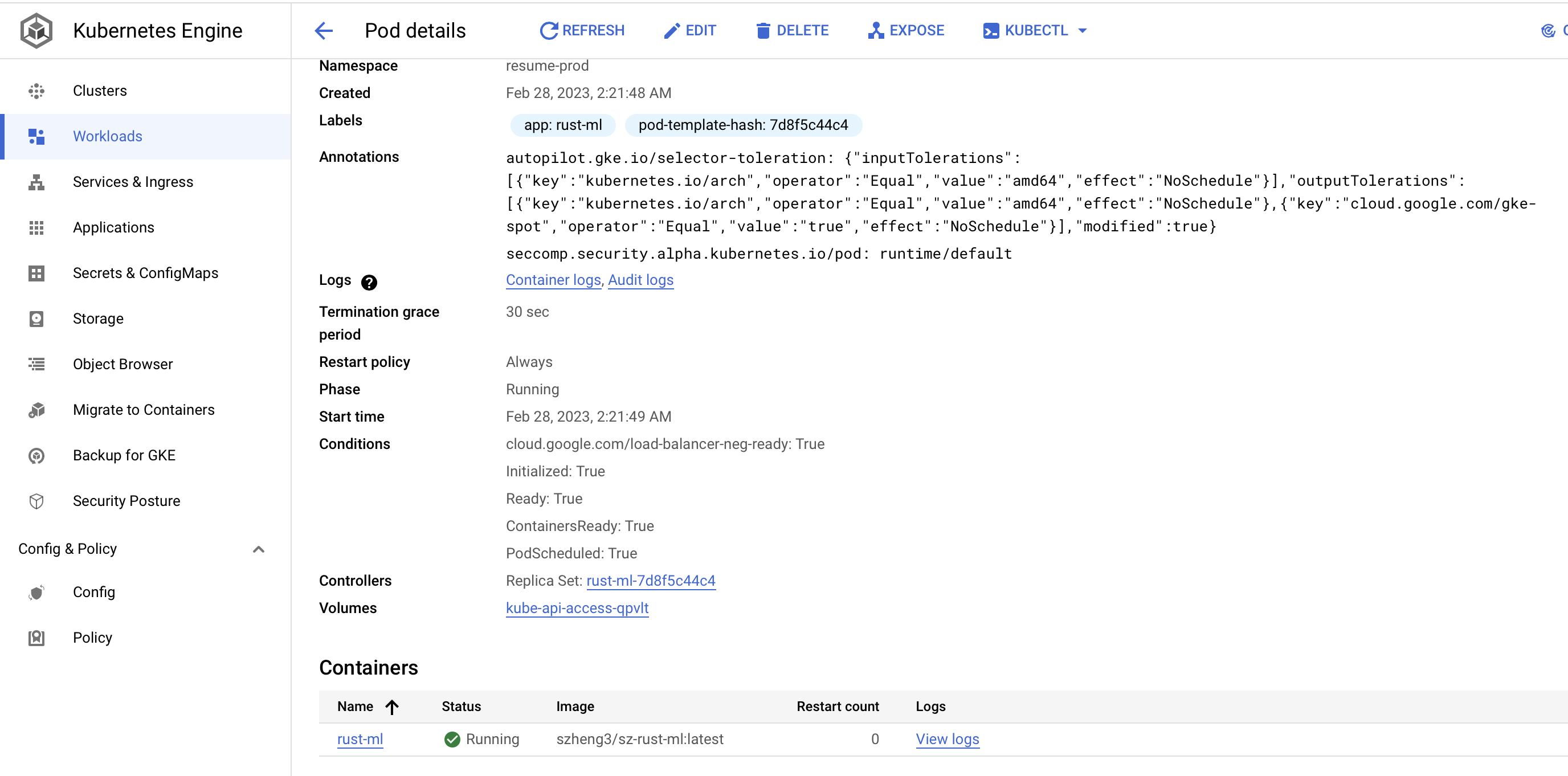The height and width of the screenshot is (776, 1568).
Task: Click the kube-api-access-qpvlt volume link
Action: [x=577, y=608]
